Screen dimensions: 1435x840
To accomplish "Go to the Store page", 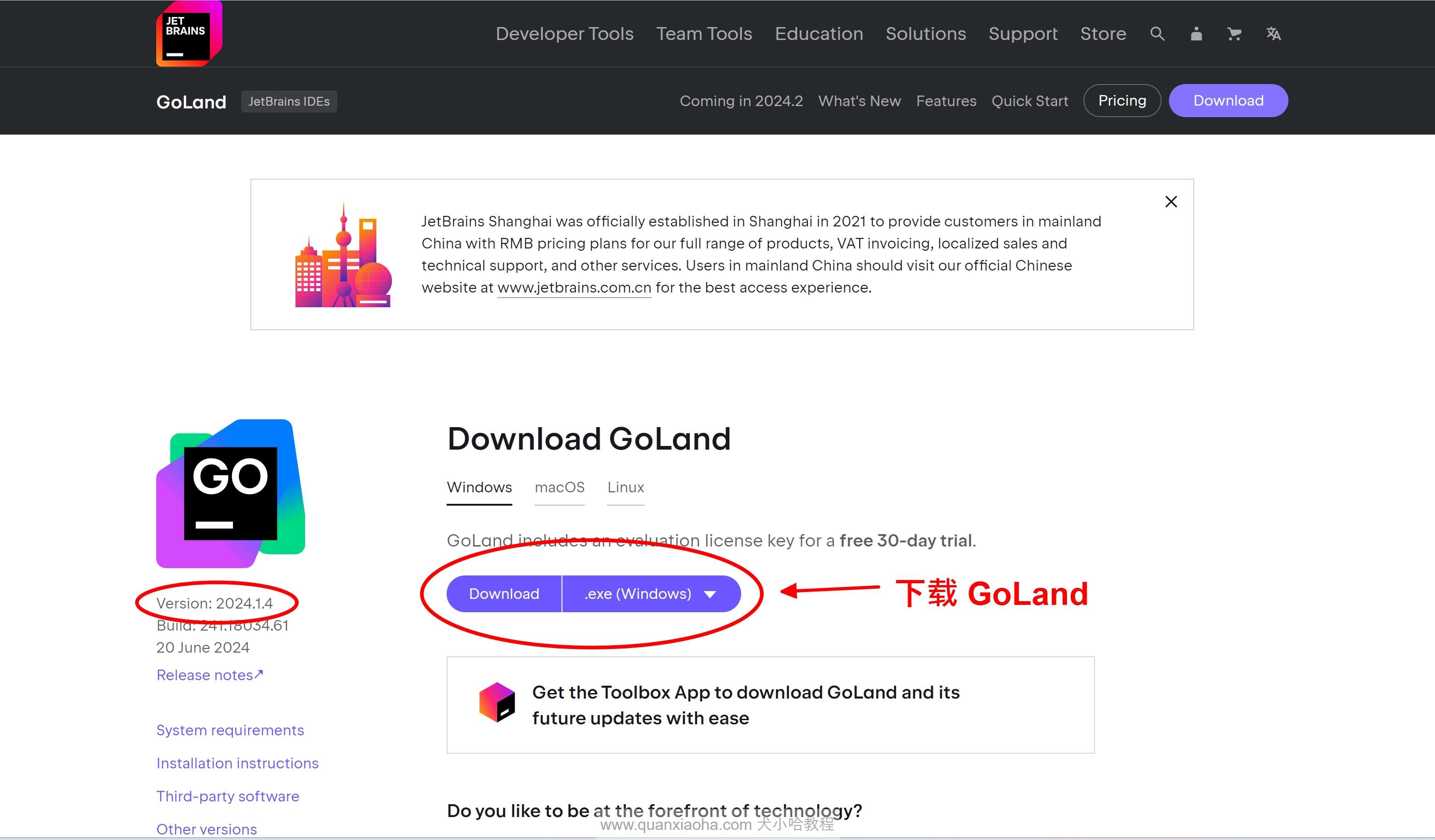I will tap(1103, 34).
